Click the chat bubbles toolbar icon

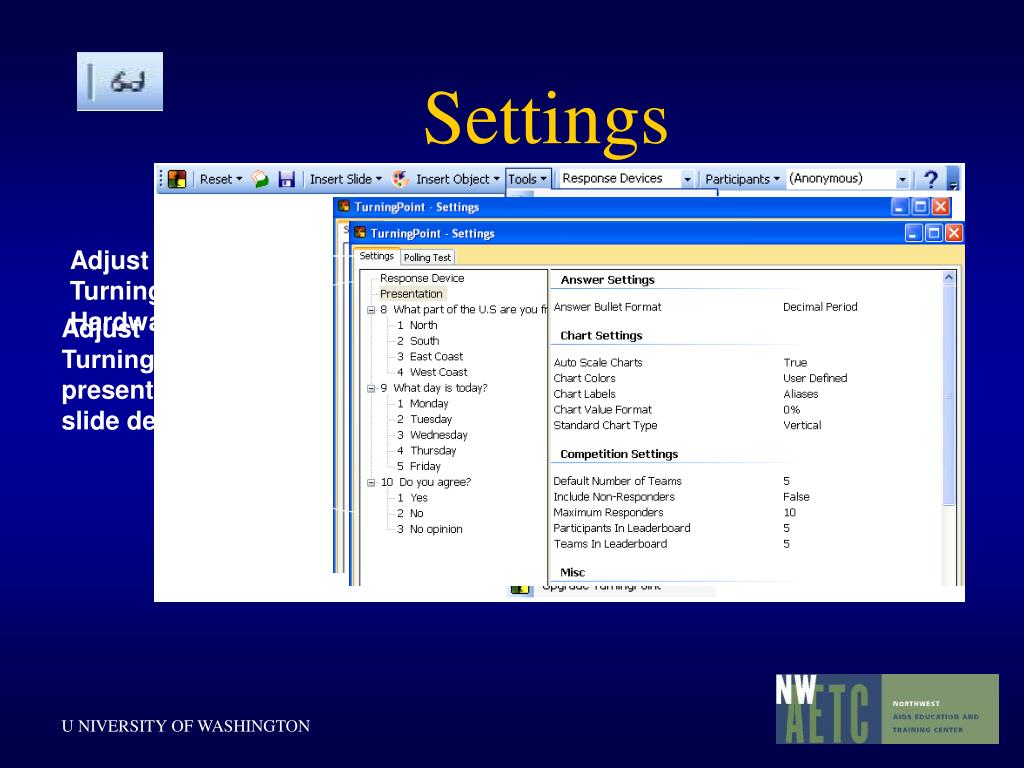260,179
